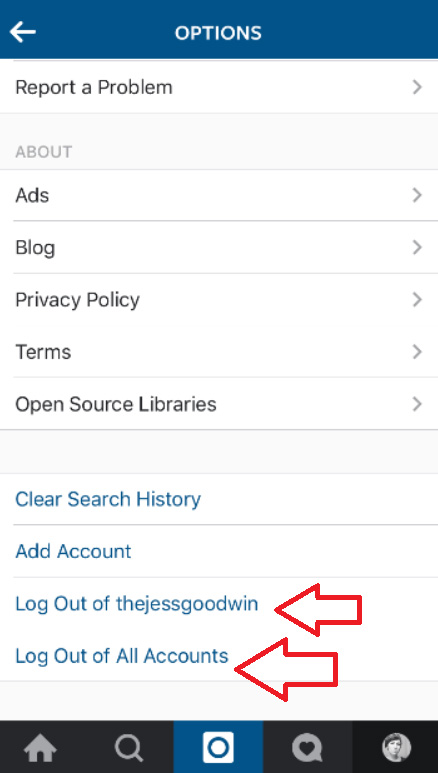Image resolution: width=438 pixels, height=773 pixels.
Task: Tap the Camera tab in bottom bar
Action: pyautogui.click(x=219, y=747)
